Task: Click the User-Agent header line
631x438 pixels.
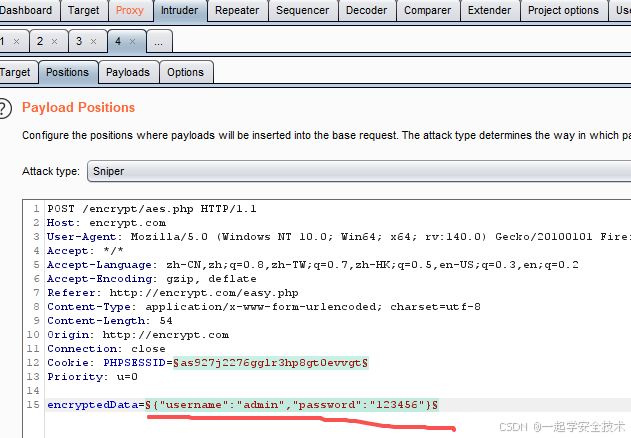Action: click(339, 237)
